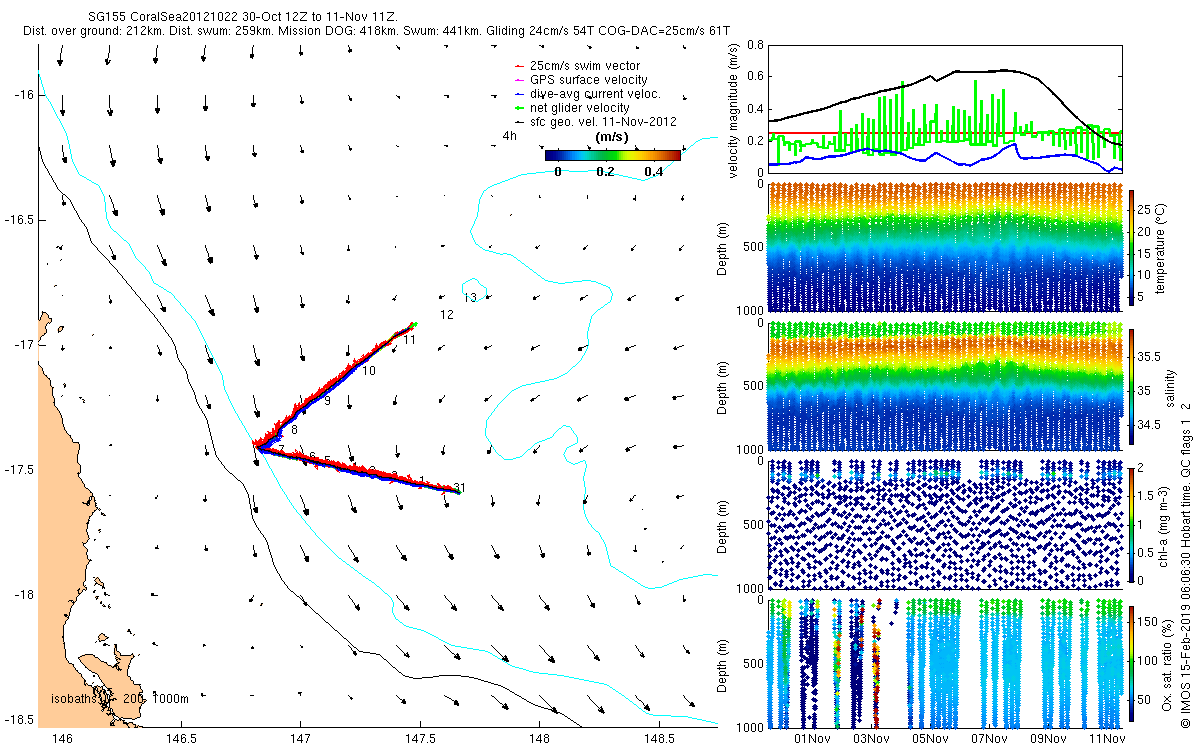1200x750 pixels.
Task: Click the '09Nov' date tick
Action: [1049, 739]
